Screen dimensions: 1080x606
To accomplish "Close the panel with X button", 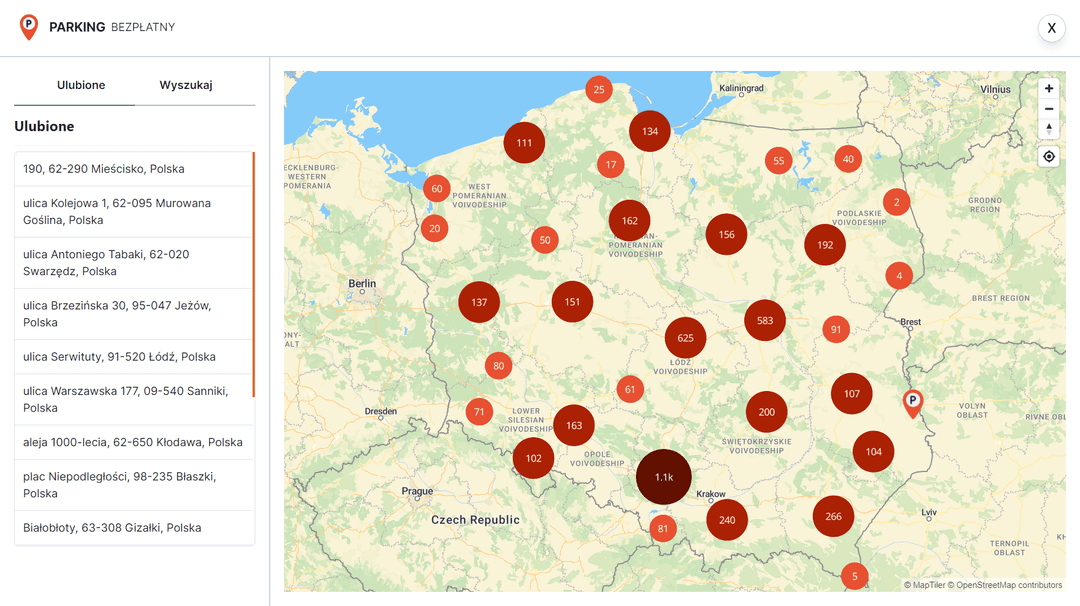I will [x=1051, y=28].
